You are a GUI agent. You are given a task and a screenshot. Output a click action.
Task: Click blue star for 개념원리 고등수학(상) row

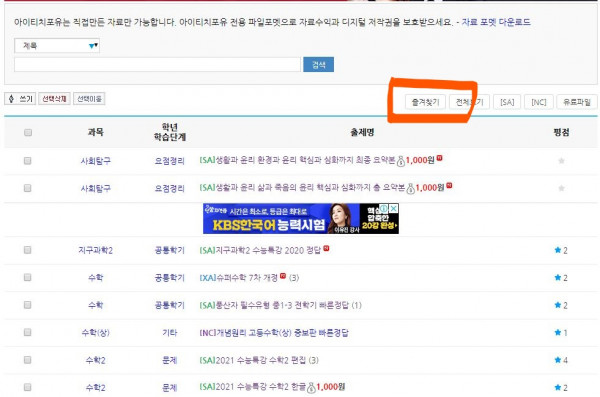(558, 332)
